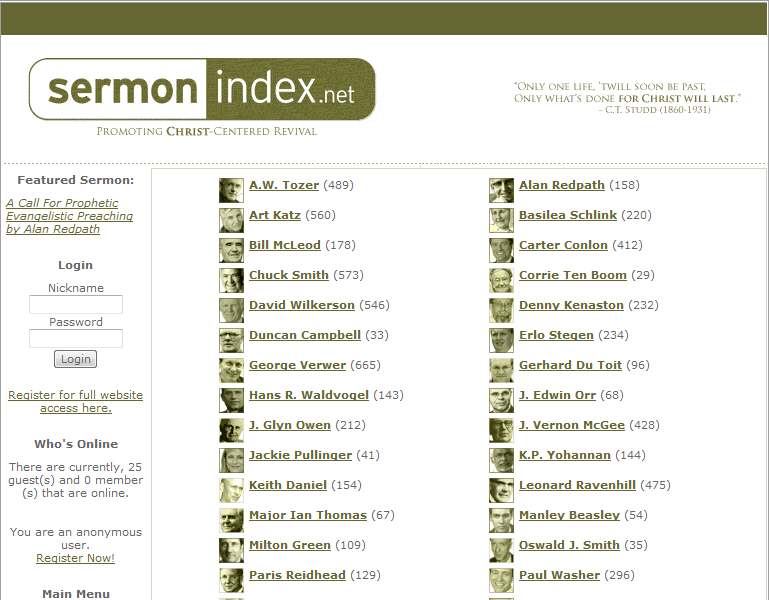This screenshot has width=769, height=600.
Task: Open Paul Washer sermons link
Action: [560, 574]
